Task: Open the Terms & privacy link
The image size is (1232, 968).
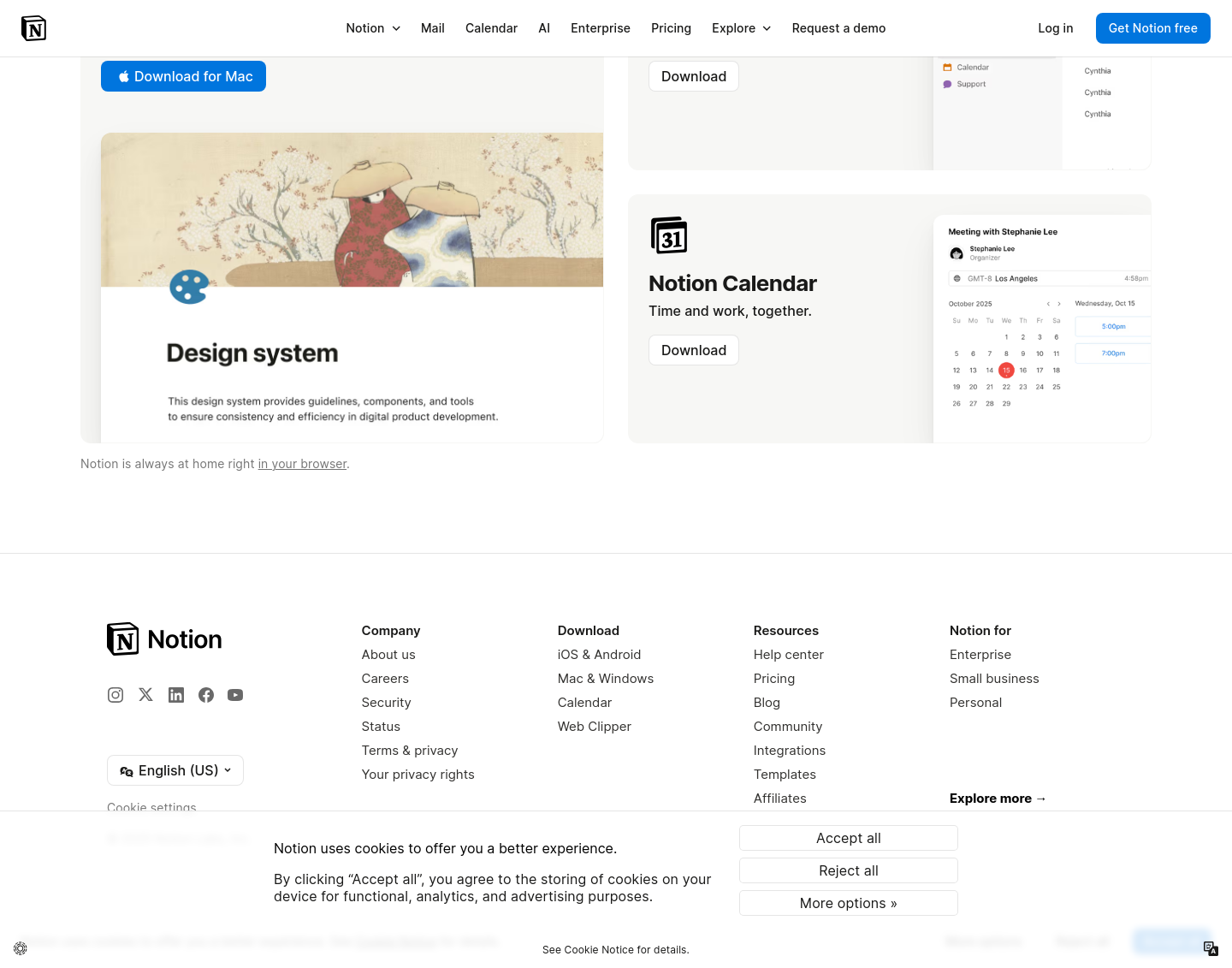Action: coord(410,751)
